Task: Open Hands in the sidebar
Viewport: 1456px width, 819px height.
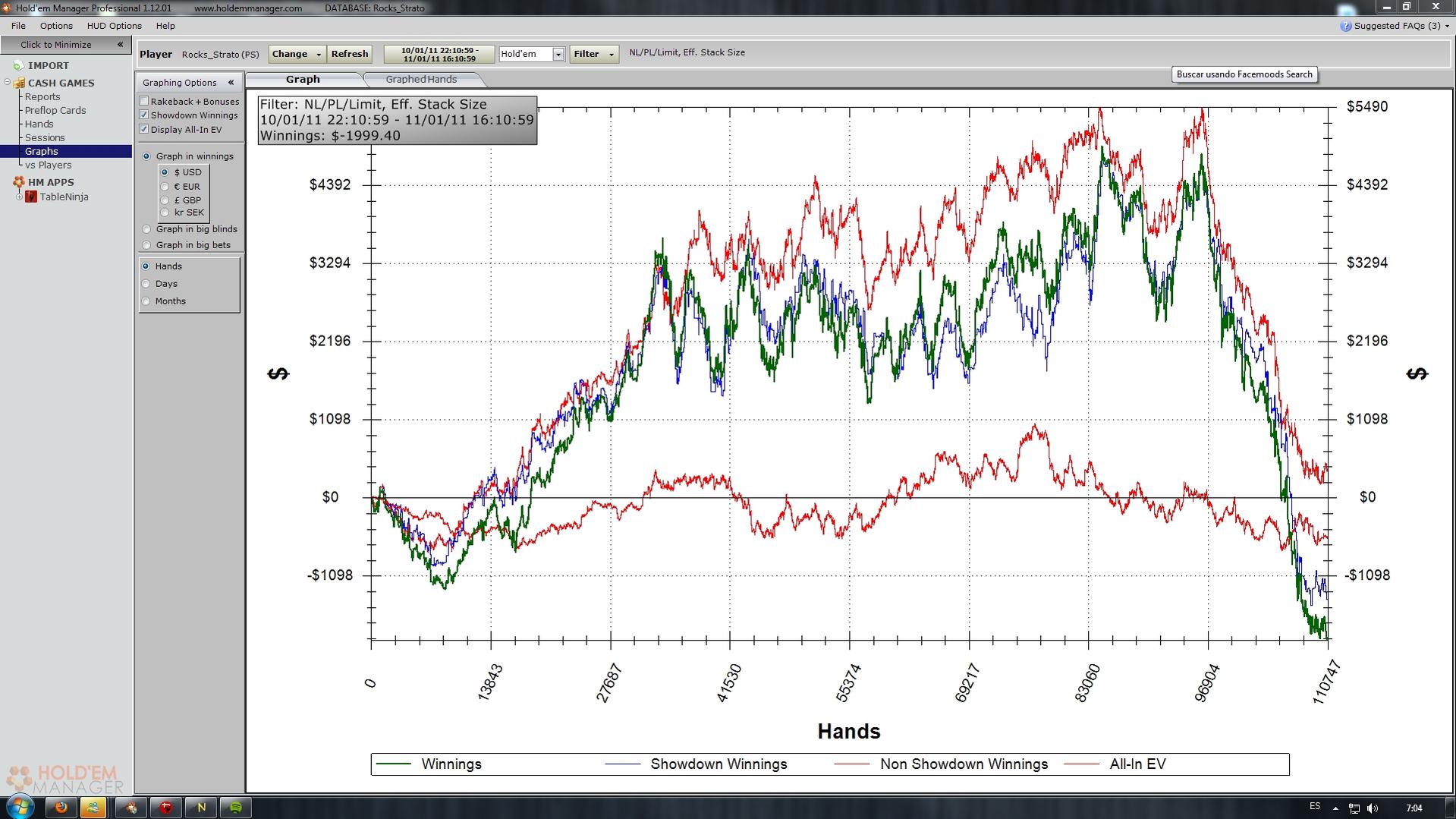Action: (x=39, y=124)
